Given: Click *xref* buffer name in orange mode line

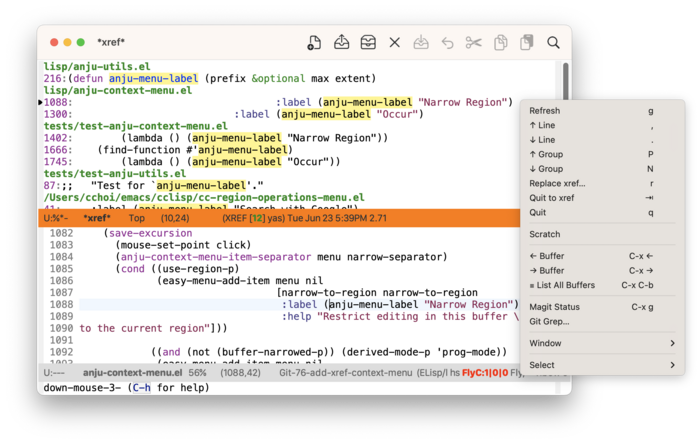Looking at the screenshot, I should coord(97,218).
